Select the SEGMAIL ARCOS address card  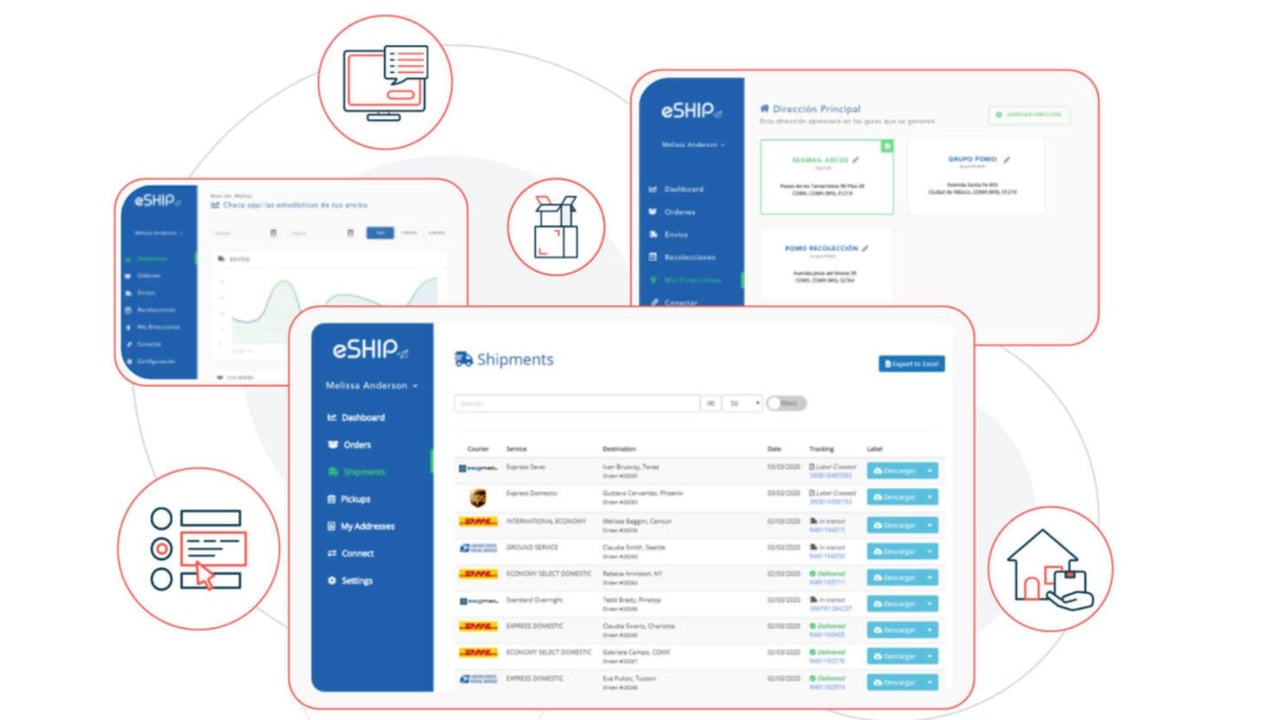coord(827,176)
